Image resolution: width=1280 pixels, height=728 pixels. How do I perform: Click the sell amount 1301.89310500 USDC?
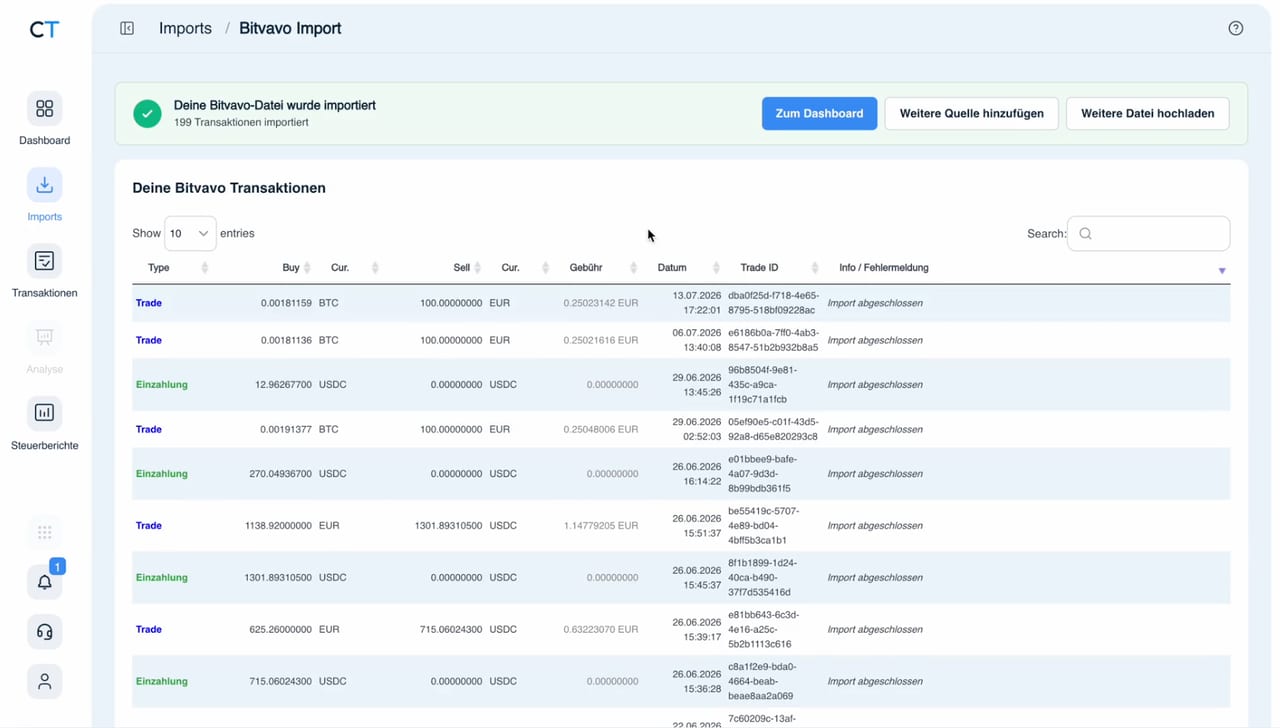(448, 525)
